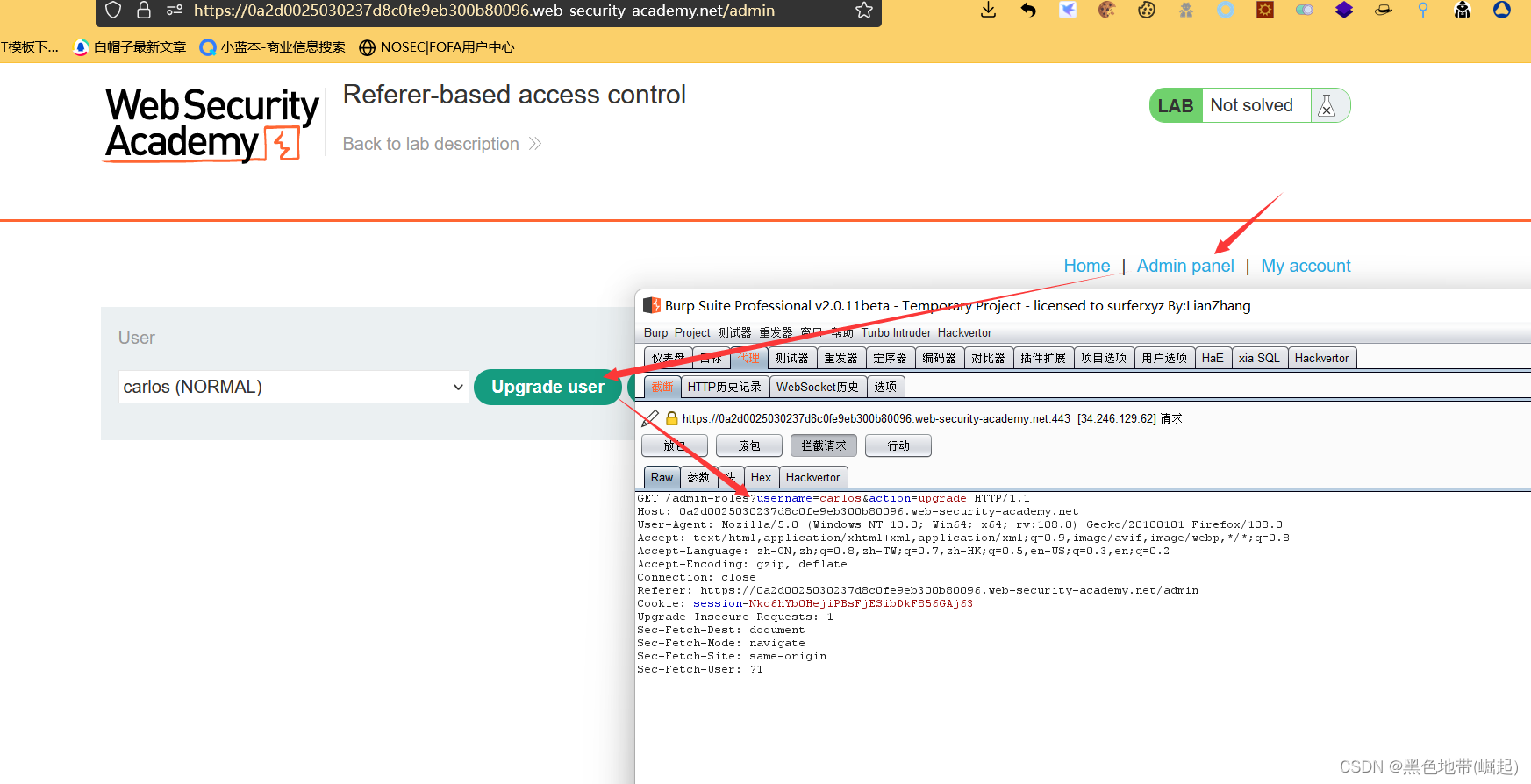
Task: Click the site padlock security icon
Action: (x=144, y=11)
